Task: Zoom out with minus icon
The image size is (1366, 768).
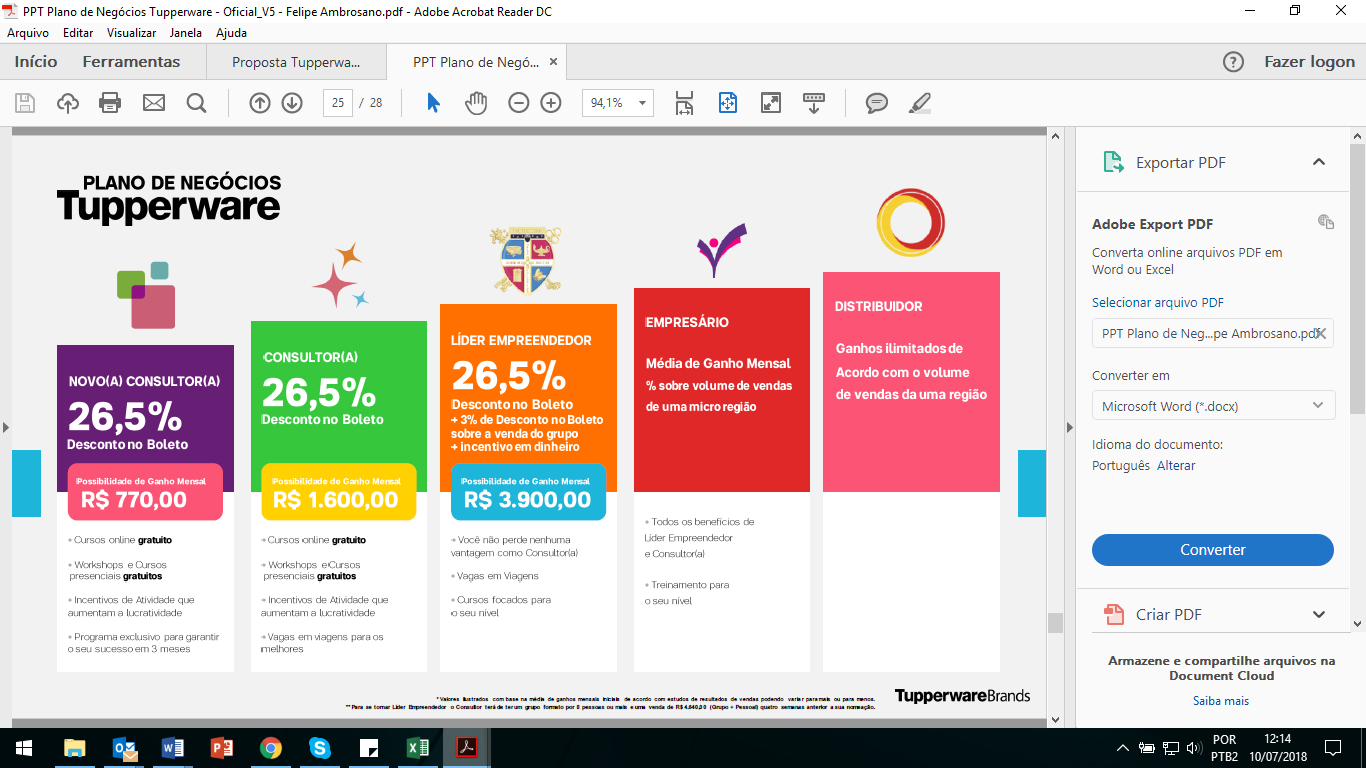Action: (x=518, y=103)
